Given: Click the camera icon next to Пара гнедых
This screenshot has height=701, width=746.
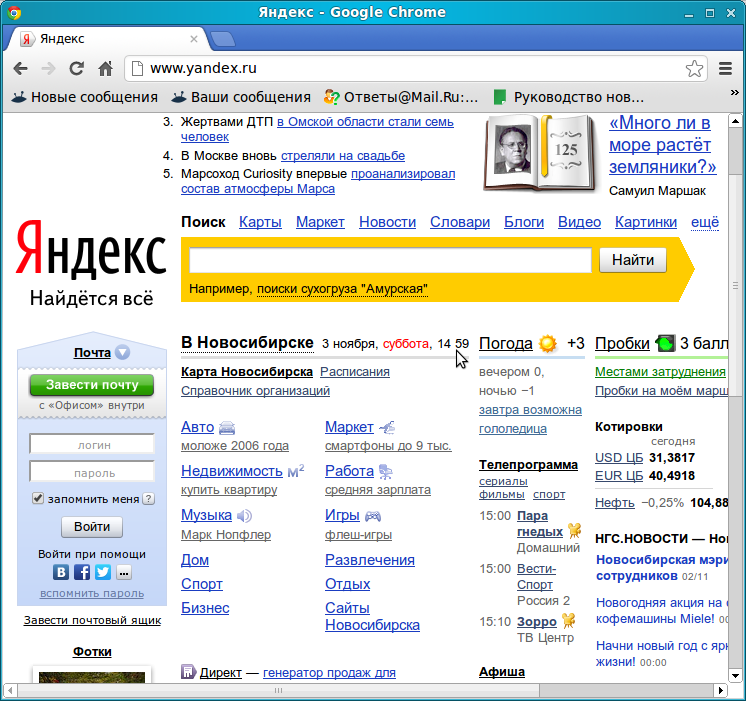Looking at the screenshot, I should point(575,530).
